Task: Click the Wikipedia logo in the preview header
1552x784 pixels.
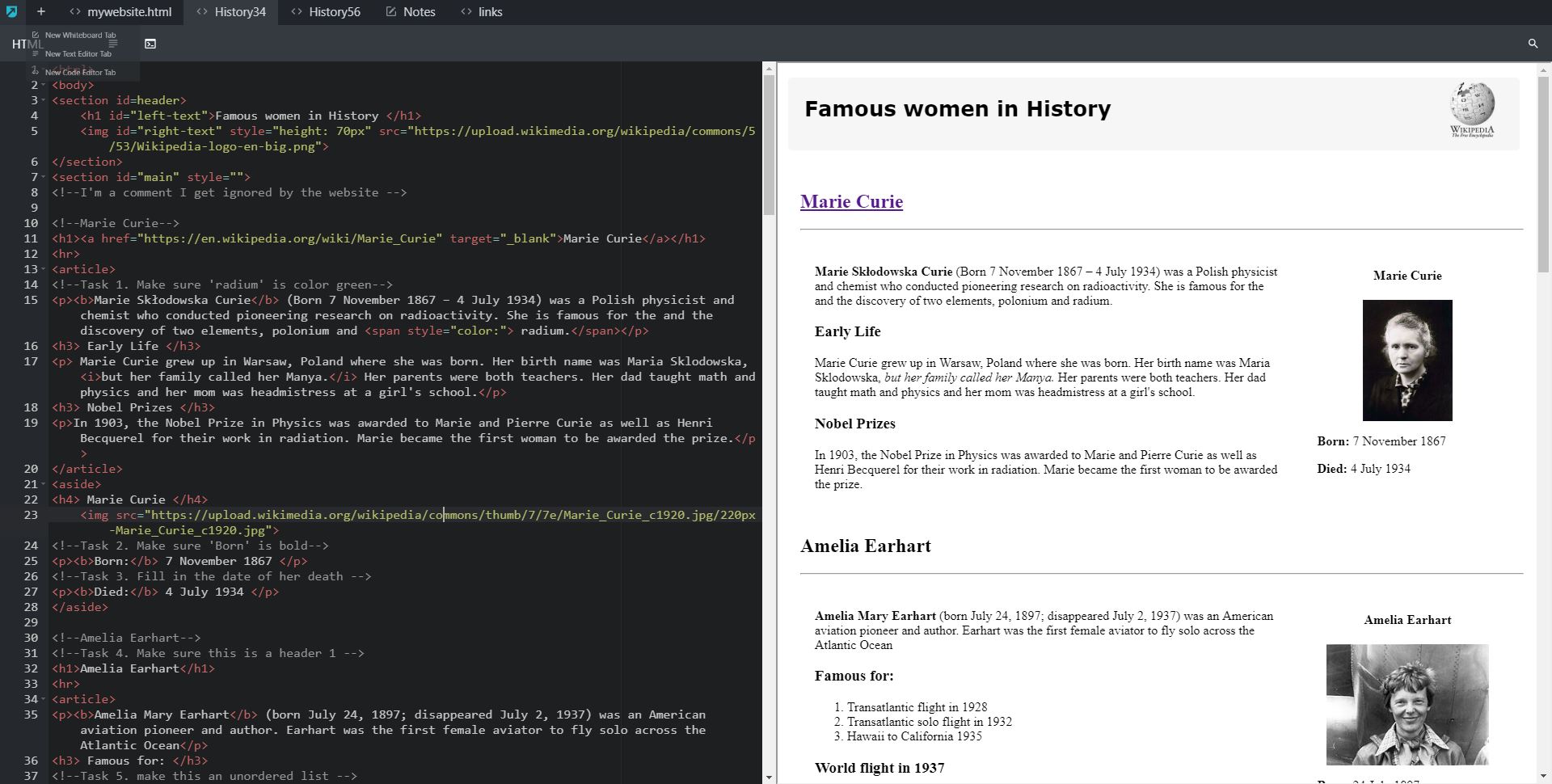Action: (x=1471, y=110)
